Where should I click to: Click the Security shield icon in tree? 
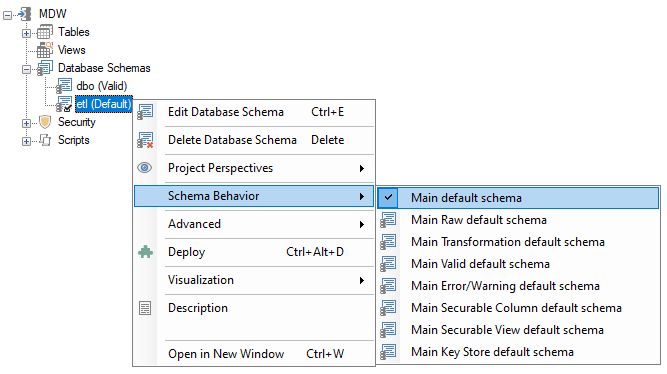click(45, 122)
